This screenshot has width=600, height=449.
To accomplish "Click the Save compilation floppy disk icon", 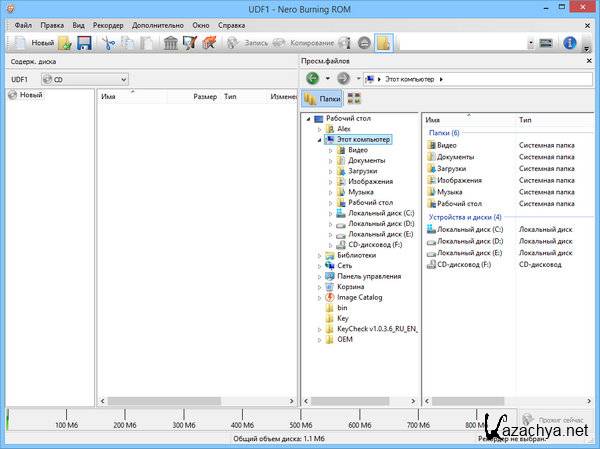I will point(84,43).
